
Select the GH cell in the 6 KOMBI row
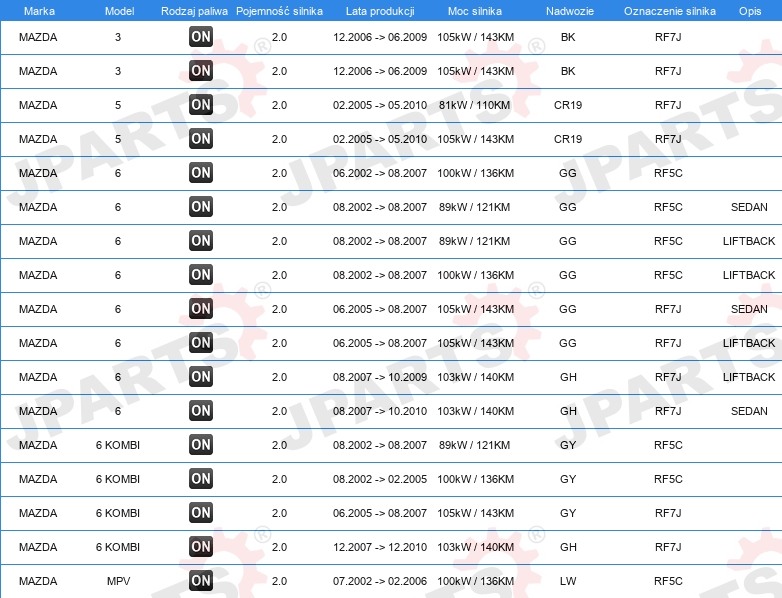click(568, 547)
